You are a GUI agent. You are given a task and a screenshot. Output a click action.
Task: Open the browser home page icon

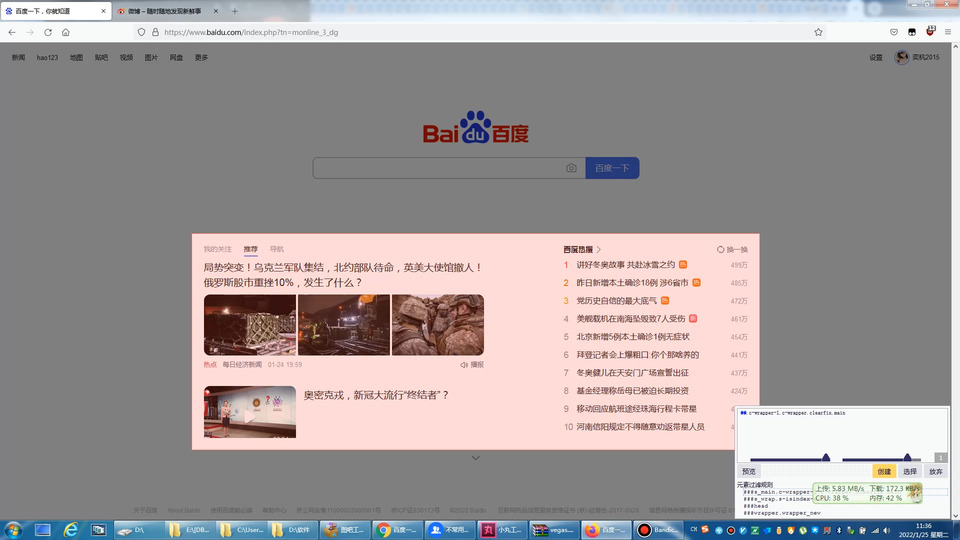point(66,32)
